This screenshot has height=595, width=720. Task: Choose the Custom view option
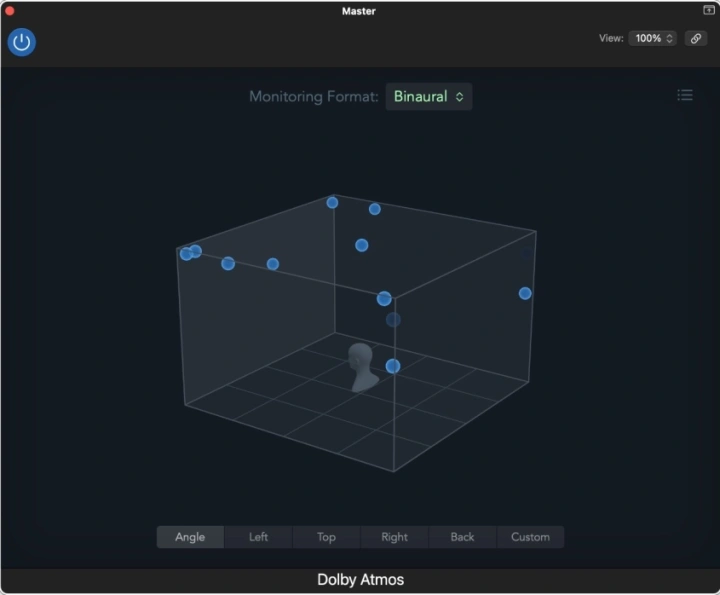[x=530, y=537]
